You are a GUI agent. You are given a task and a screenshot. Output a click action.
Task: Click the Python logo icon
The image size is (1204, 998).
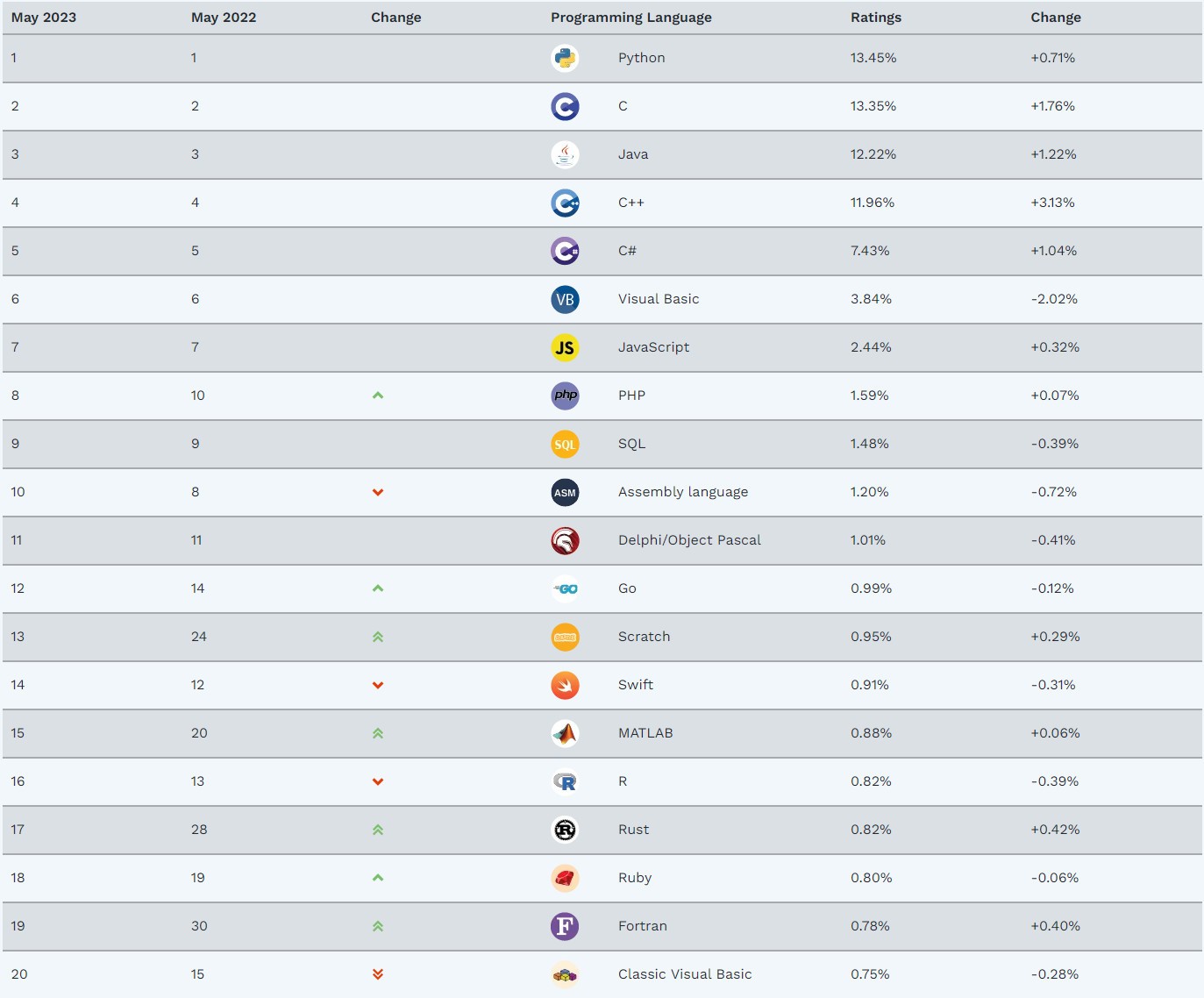(x=565, y=58)
